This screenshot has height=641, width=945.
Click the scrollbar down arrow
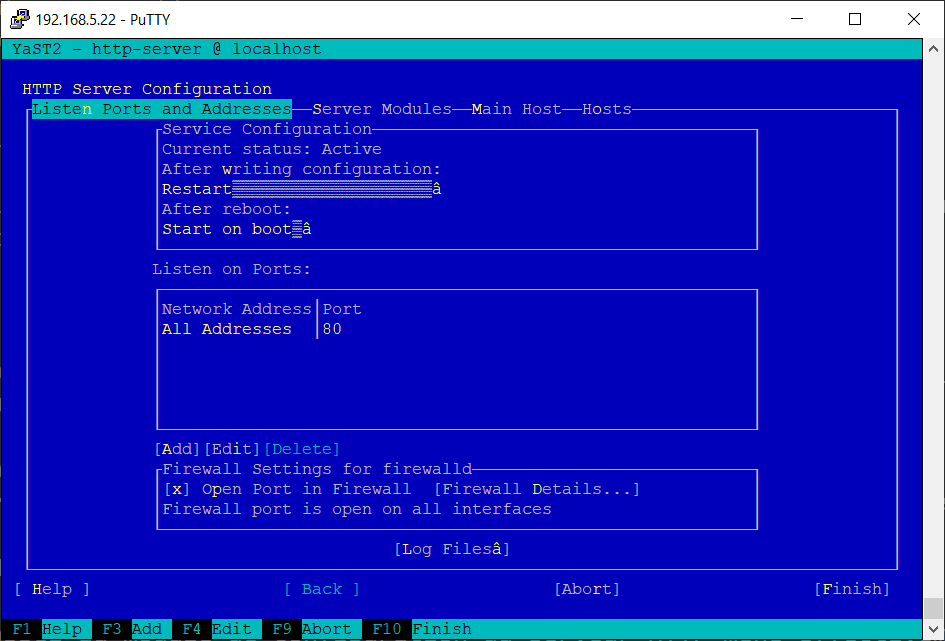click(x=934, y=630)
